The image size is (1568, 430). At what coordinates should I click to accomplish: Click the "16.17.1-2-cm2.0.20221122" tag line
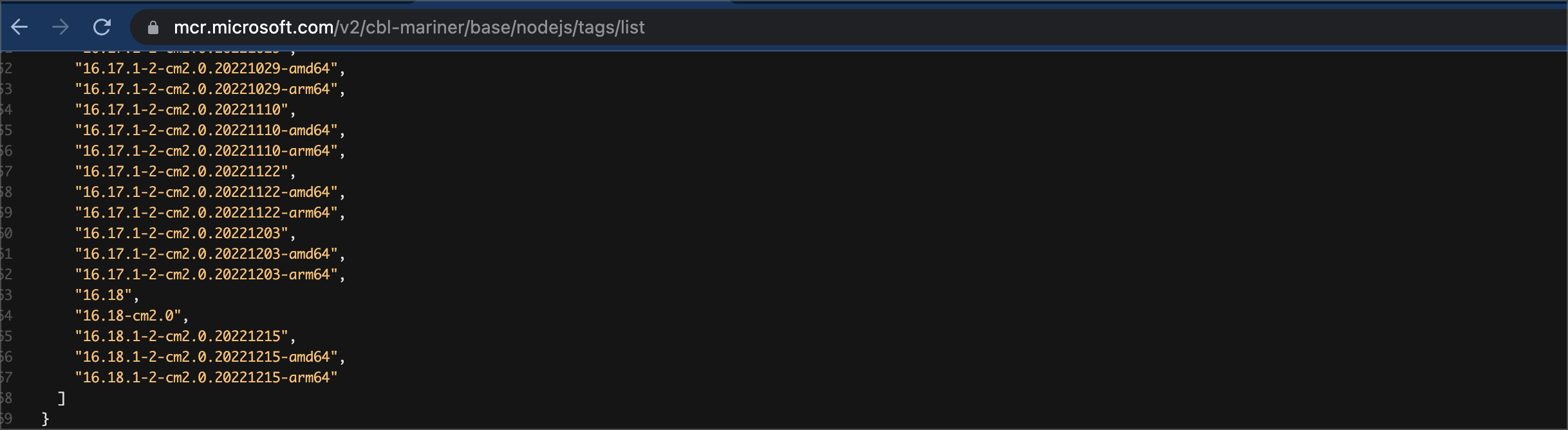point(183,172)
